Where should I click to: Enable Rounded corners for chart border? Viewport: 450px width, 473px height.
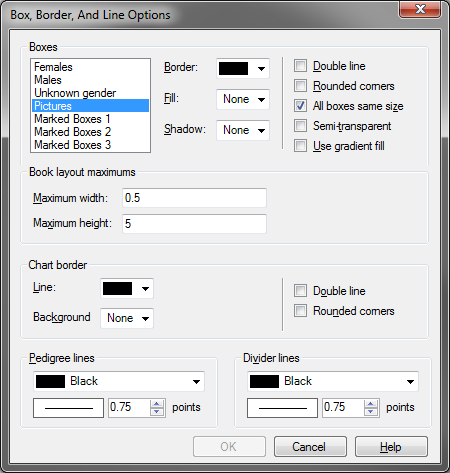pos(300,311)
